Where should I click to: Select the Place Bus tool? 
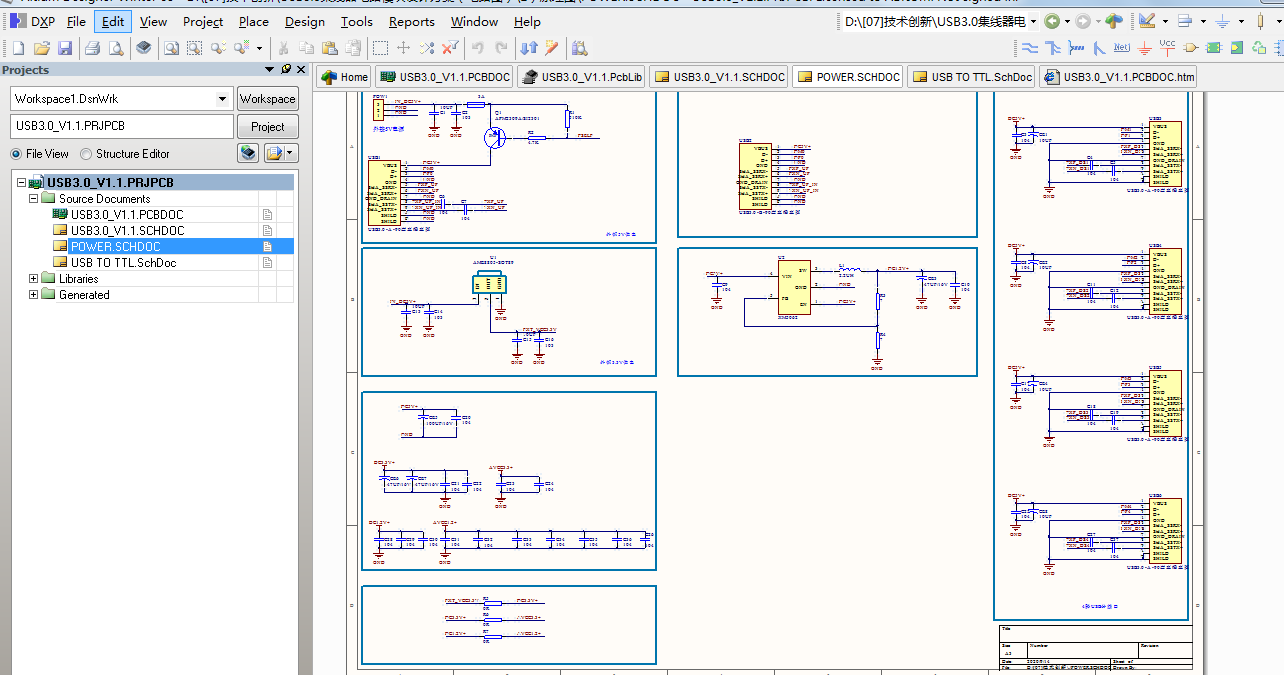pyautogui.click(x=1053, y=47)
